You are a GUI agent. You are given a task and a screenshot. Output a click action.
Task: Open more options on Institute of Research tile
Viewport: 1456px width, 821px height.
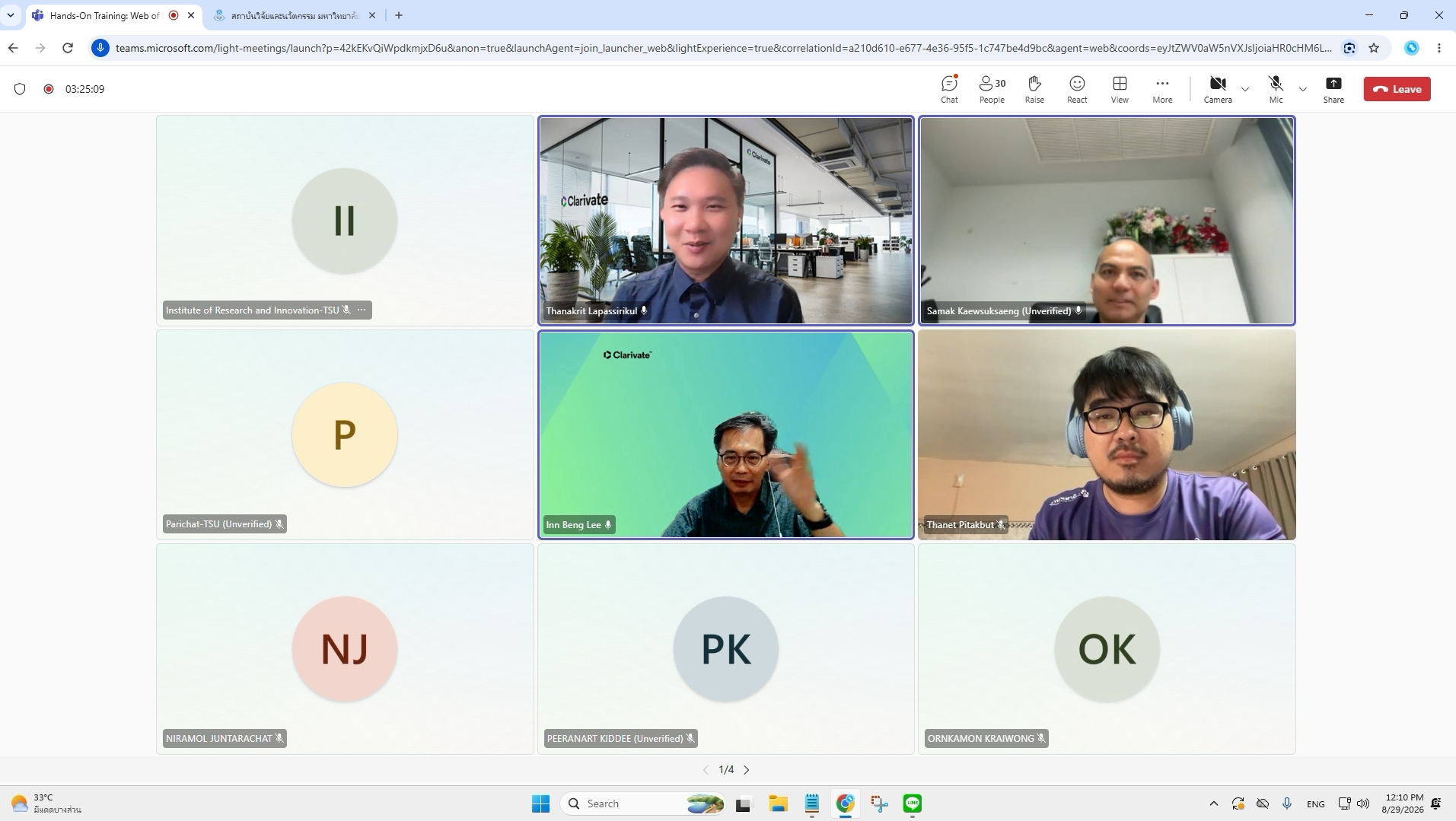[x=362, y=310]
